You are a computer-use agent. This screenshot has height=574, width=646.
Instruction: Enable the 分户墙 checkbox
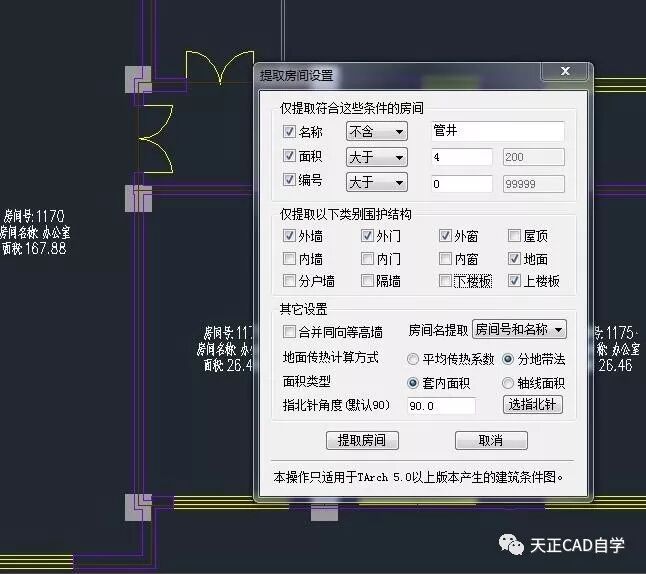(x=289, y=281)
